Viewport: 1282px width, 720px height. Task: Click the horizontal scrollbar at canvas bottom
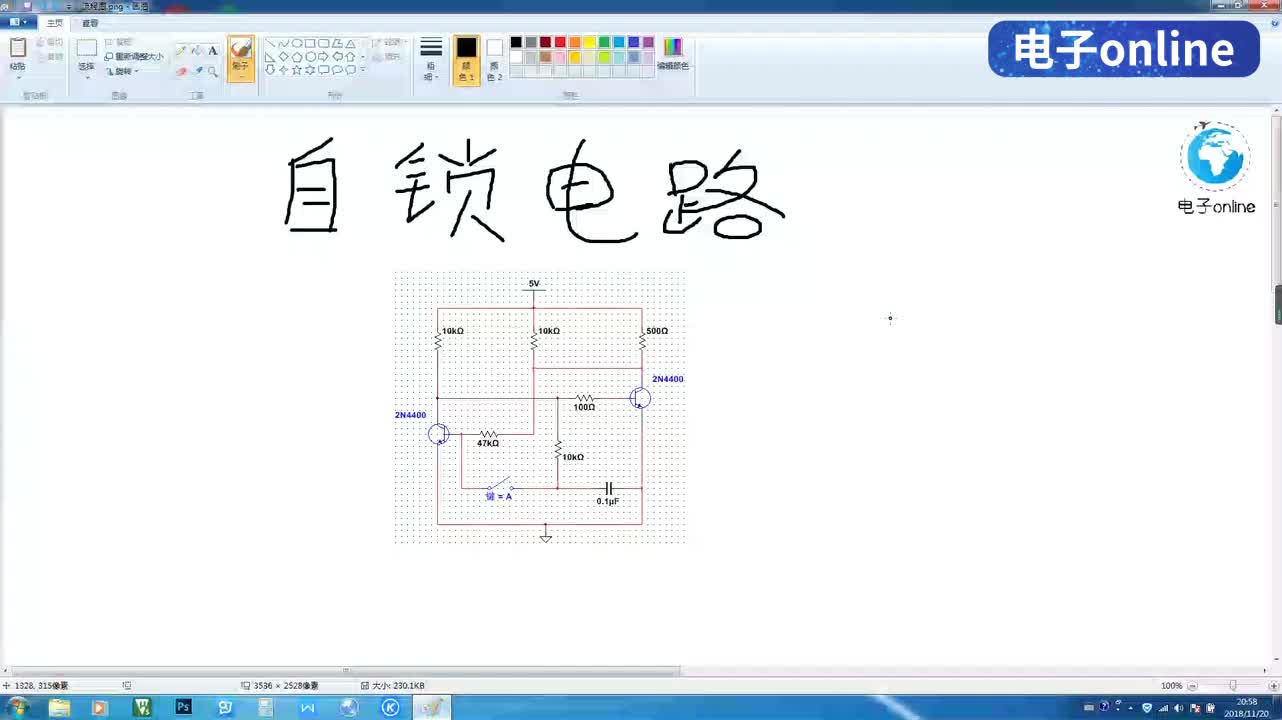tap(346, 671)
